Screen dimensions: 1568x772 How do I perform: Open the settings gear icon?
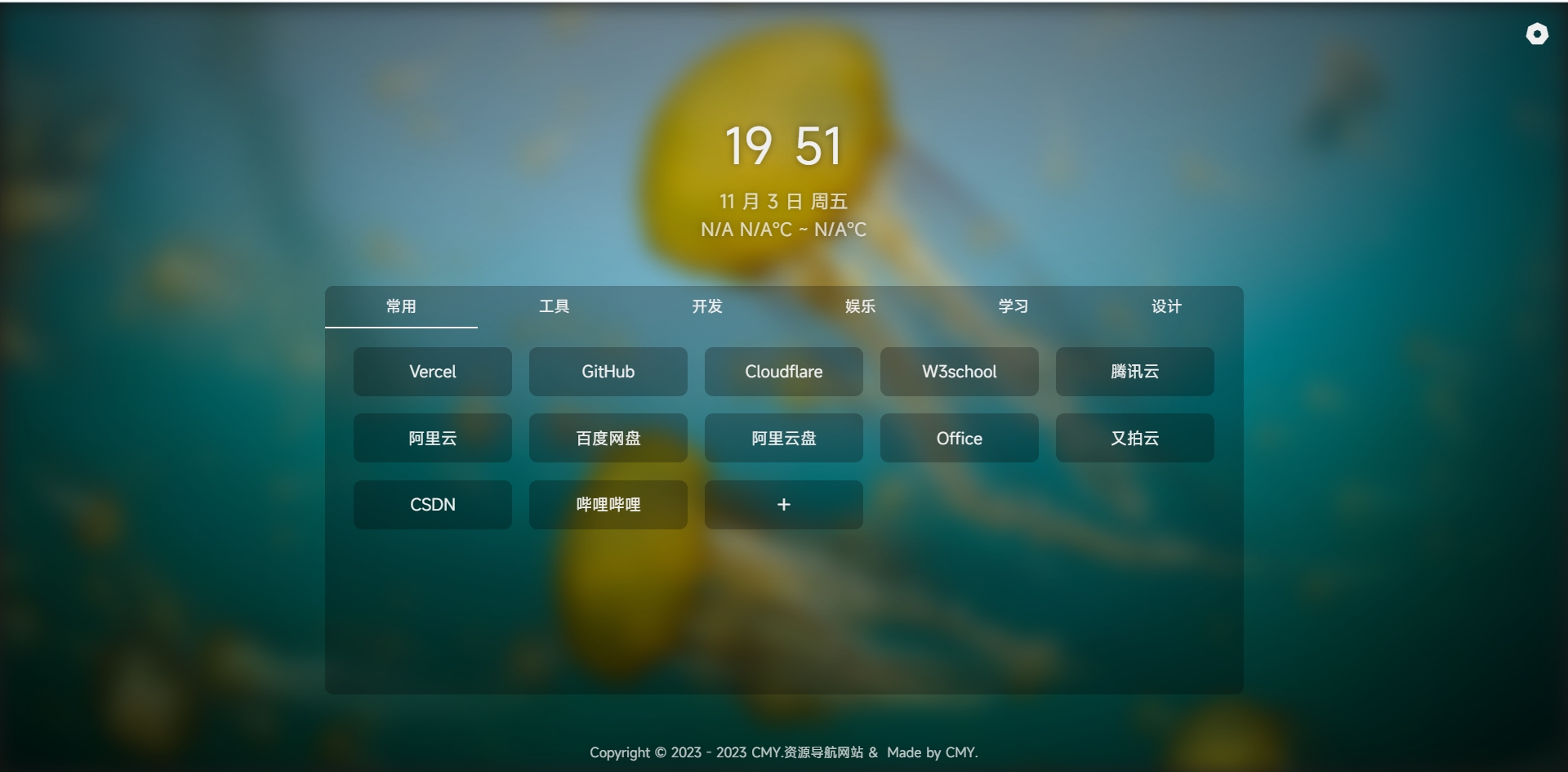click(1537, 34)
